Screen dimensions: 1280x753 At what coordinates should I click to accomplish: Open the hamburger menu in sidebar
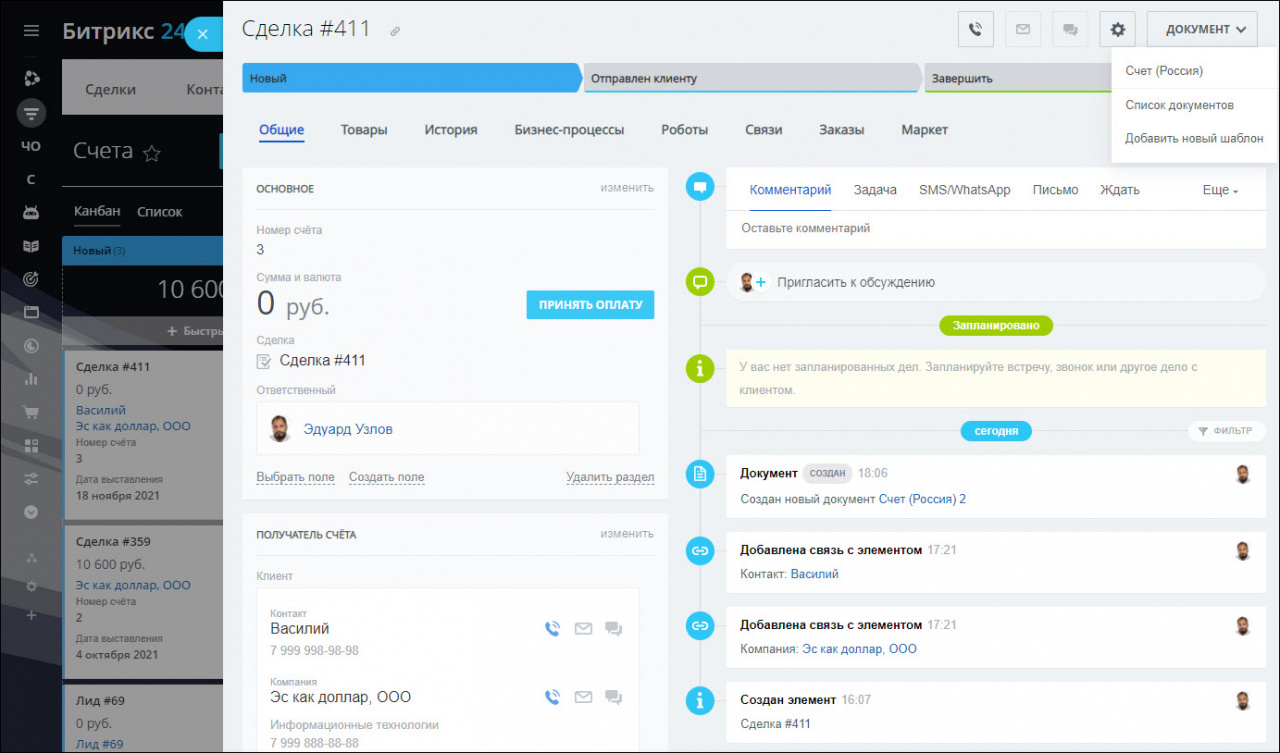[x=31, y=31]
